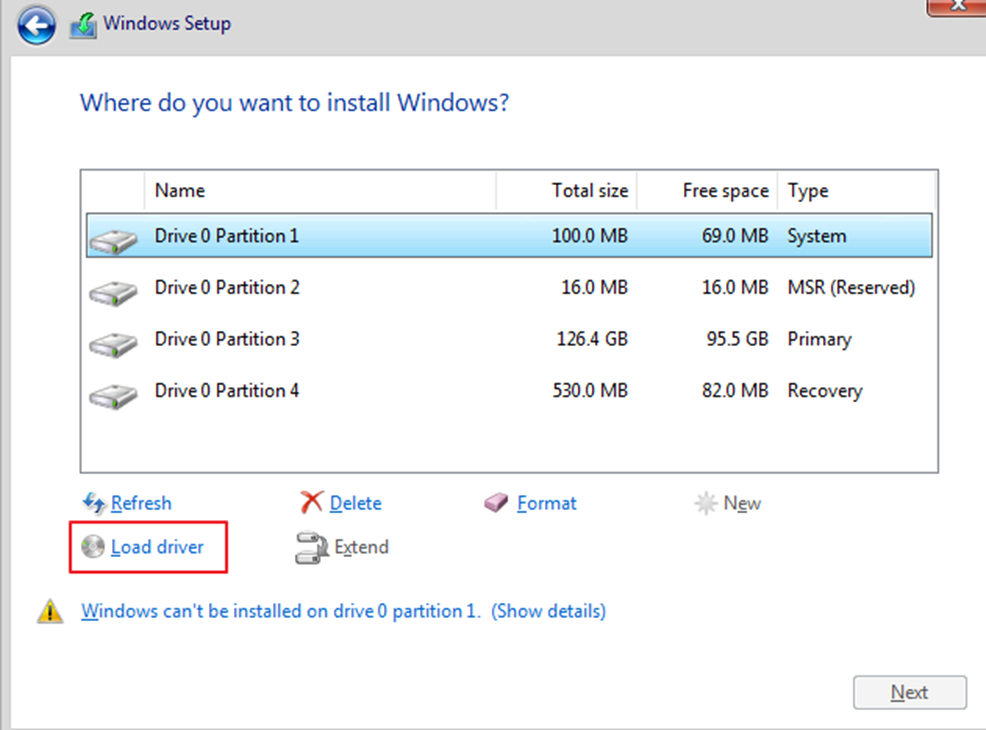The image size is (986, 730).
Task: Click the disk icon for Partition 3
Action: 113,345
